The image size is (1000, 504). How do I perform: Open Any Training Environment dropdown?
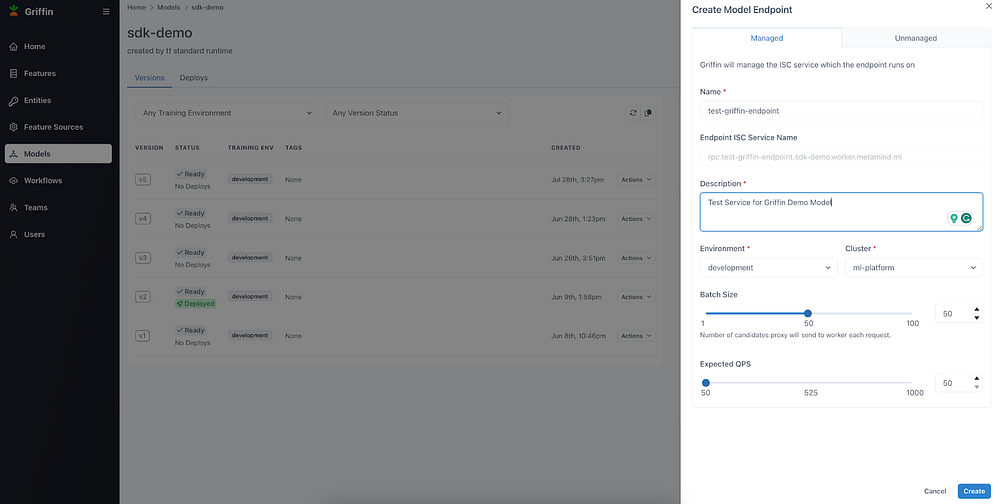226,113
